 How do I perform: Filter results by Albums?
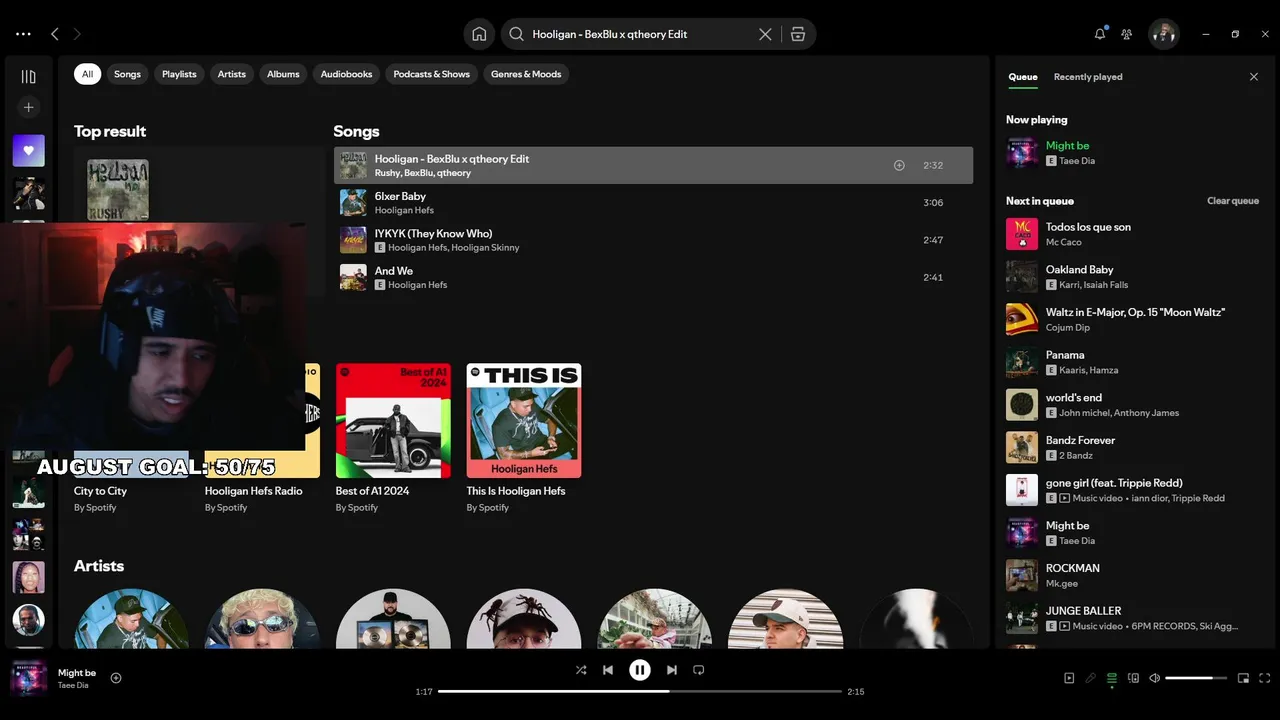click(283, 74)
